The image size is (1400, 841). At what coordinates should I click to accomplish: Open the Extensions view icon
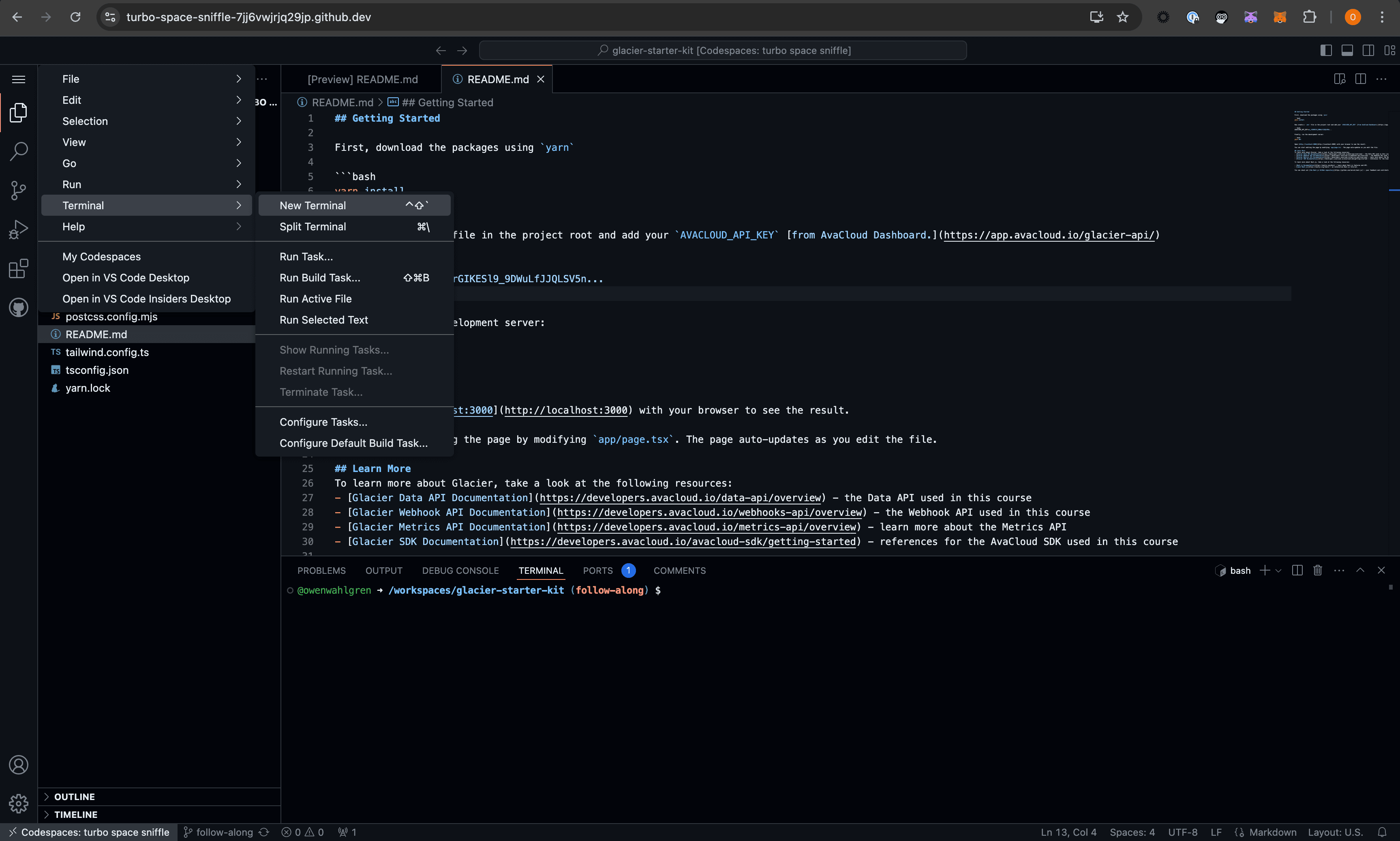(x=19, y=268)
